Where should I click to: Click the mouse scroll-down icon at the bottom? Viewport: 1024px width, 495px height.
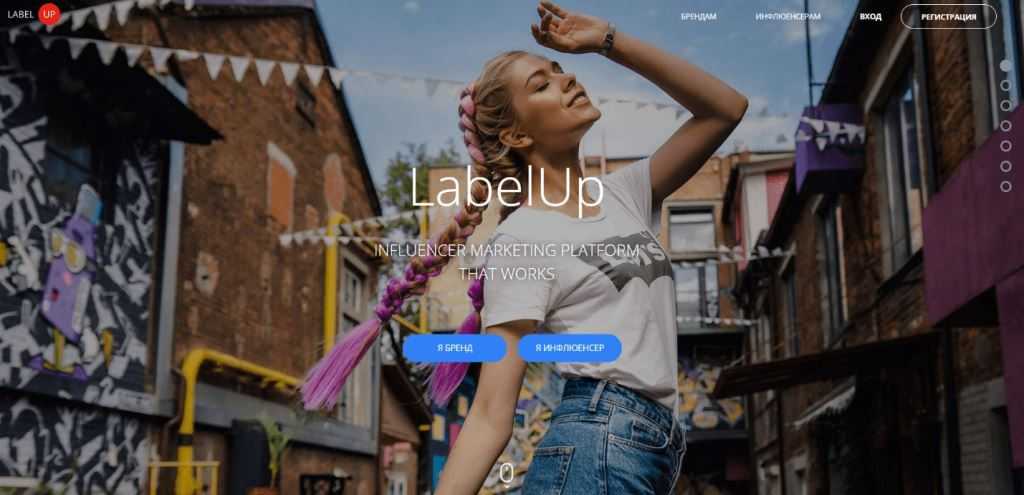[505, 475]
